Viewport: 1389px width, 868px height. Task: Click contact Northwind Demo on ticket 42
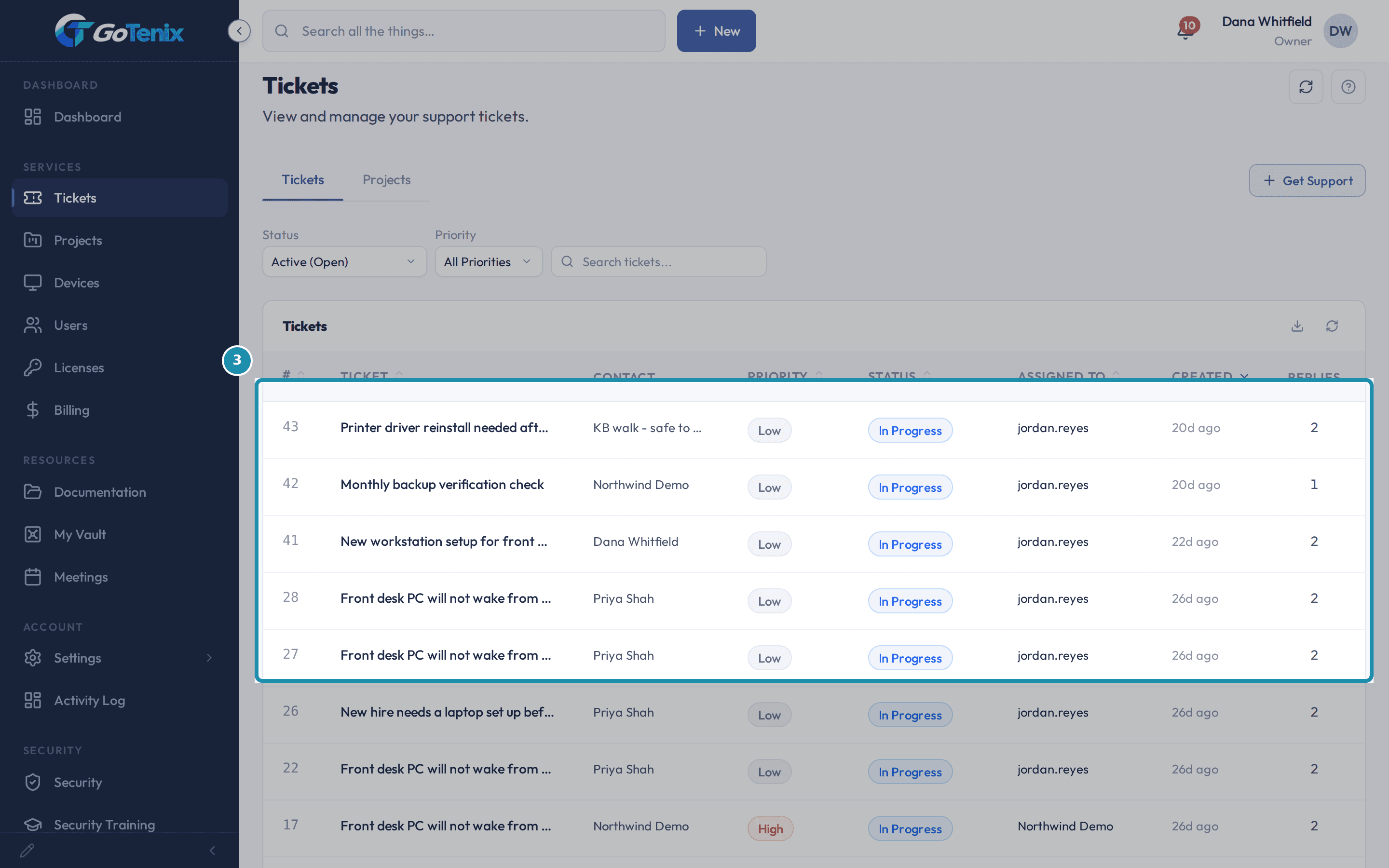(x=640, y=485)
